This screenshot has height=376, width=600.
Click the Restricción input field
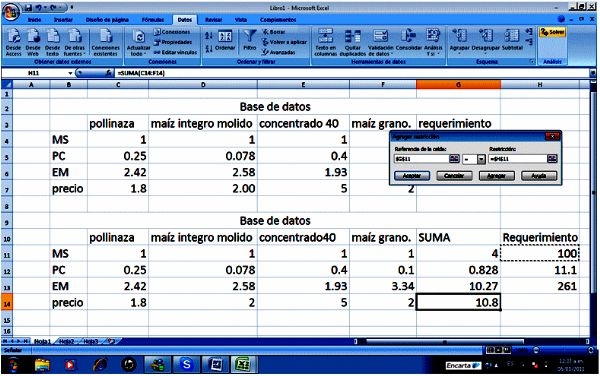point(518,159)
